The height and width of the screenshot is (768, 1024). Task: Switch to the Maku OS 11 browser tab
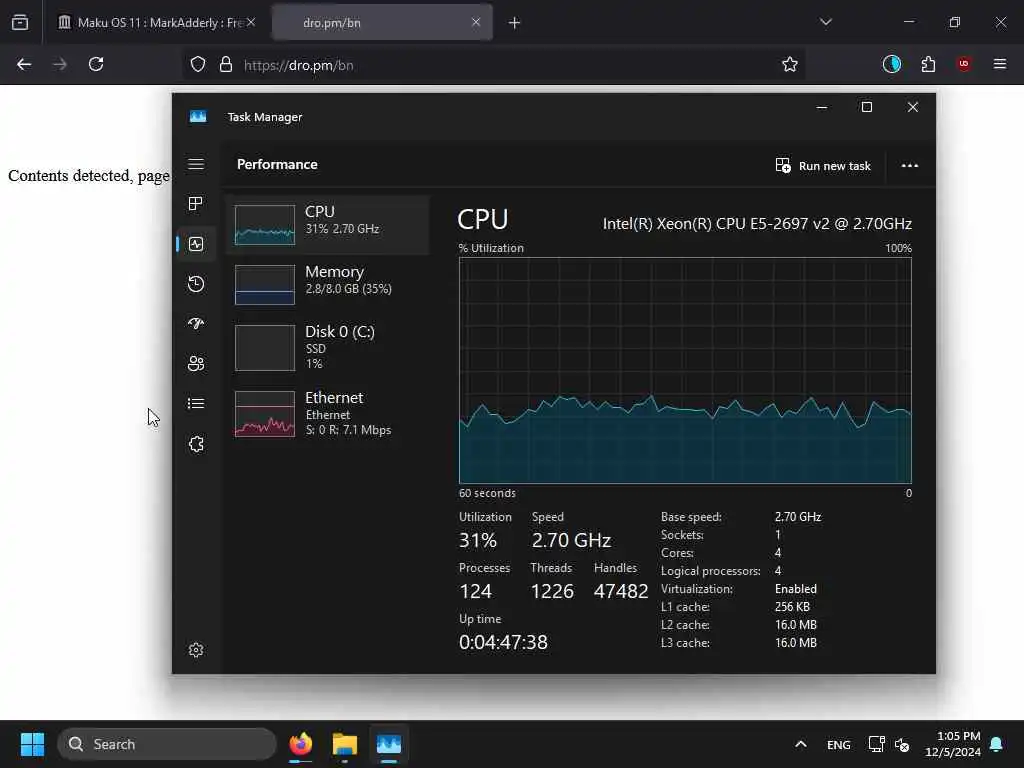pos(155,22)
